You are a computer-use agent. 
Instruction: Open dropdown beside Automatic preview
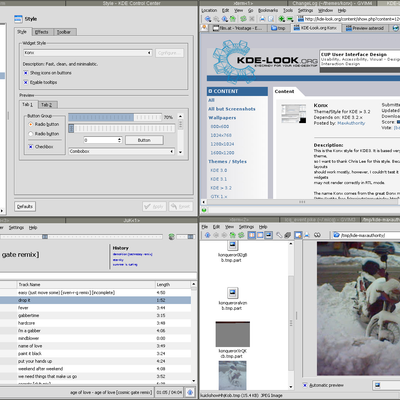(386, 385)
